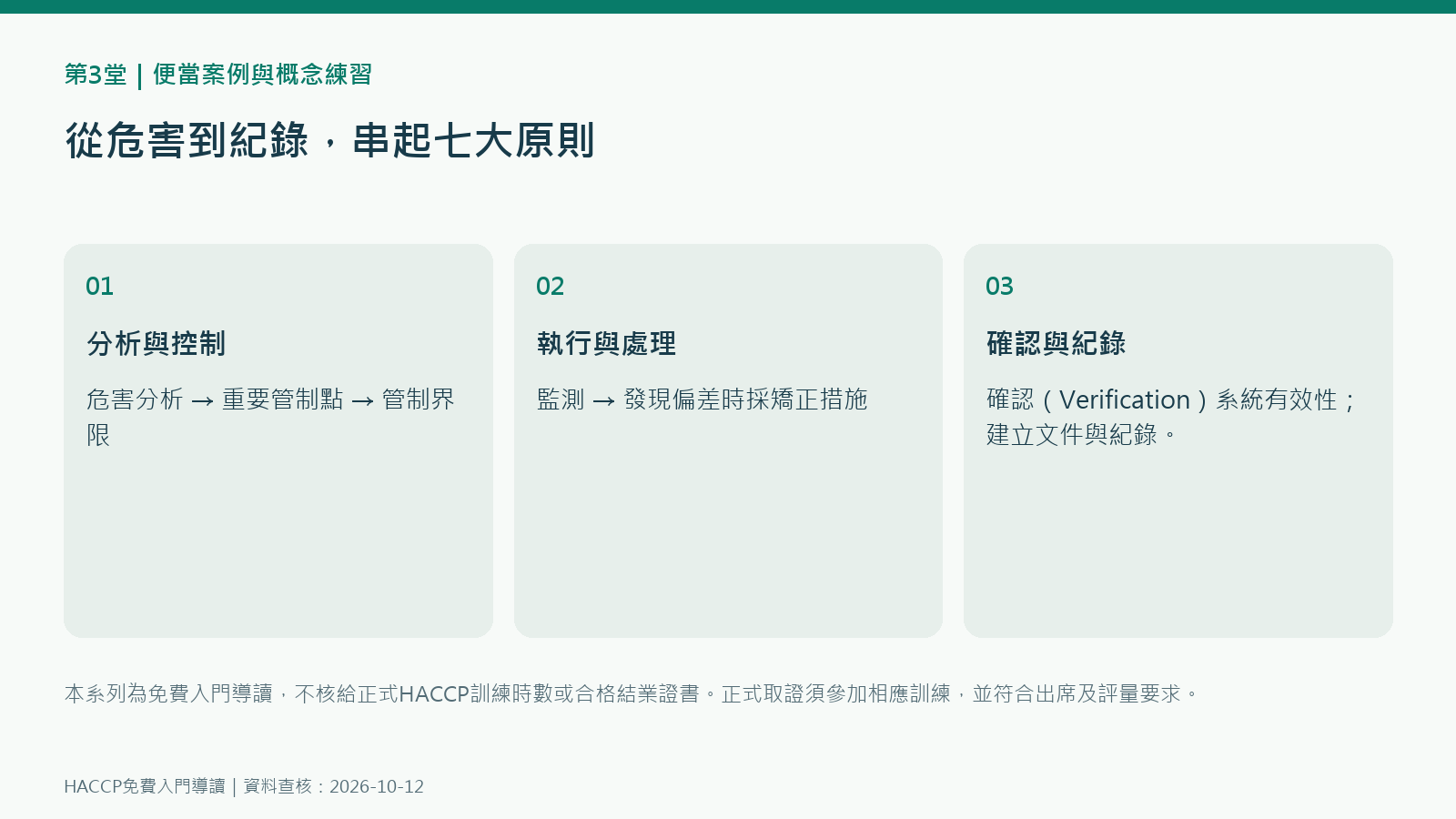
Task: Select the text 監測 → 發現偏差時採矯正措施
Action: click(702, 399)
